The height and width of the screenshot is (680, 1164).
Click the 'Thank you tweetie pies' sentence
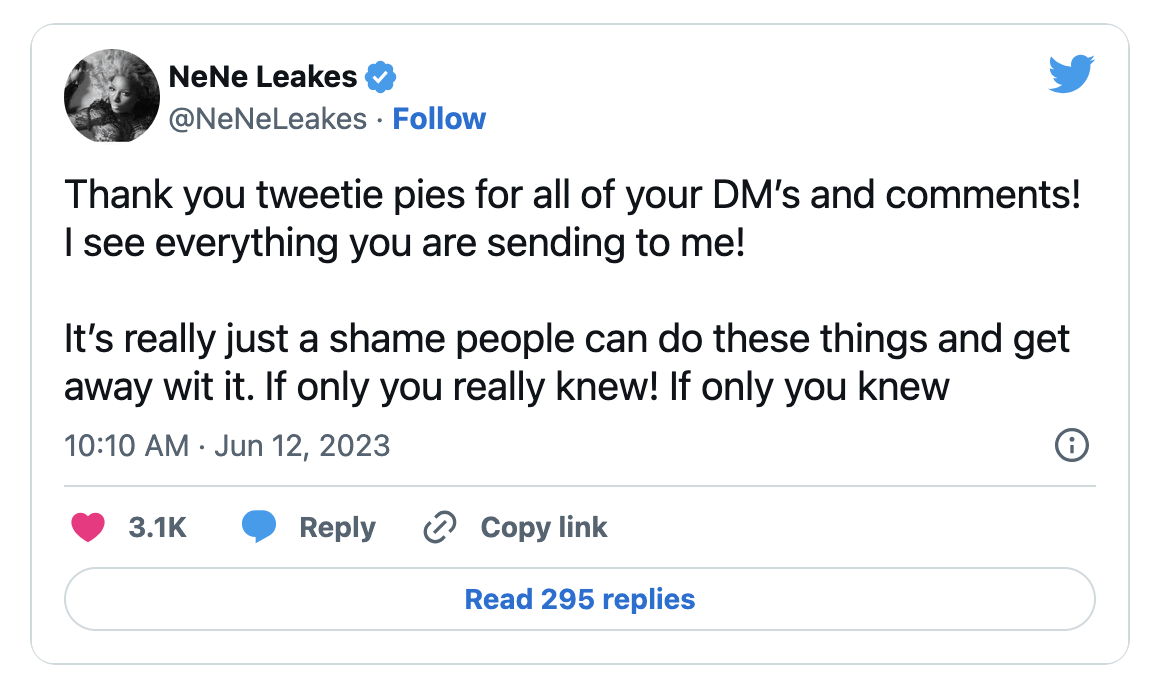coord(572,194)
